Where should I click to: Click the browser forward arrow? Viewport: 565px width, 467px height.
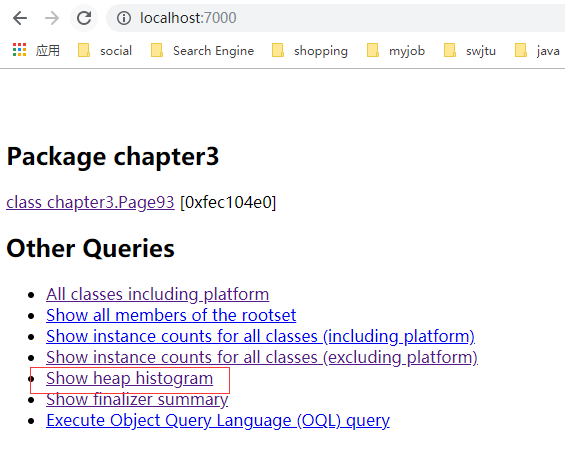point(52,18)
